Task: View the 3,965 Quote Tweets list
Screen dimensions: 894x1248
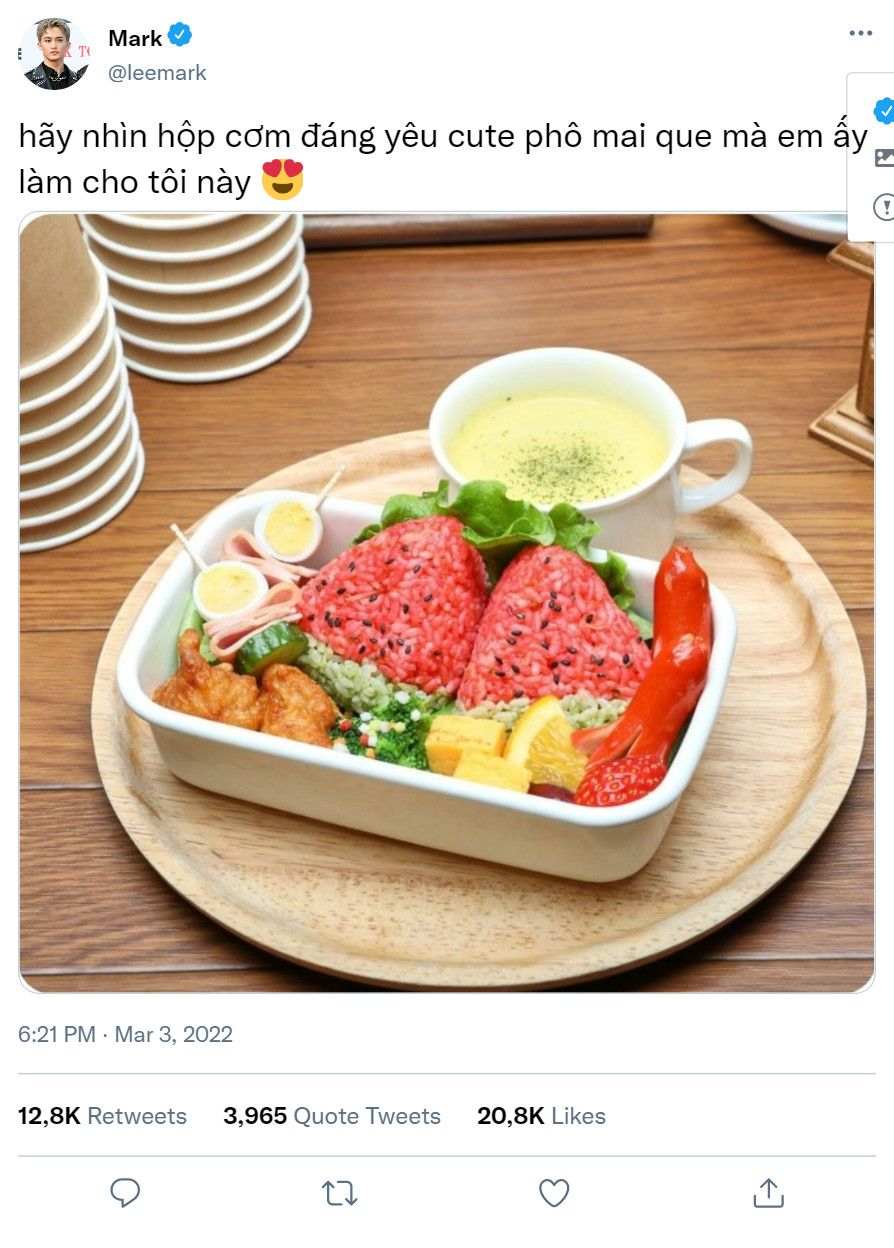Action: [332, 1116]
